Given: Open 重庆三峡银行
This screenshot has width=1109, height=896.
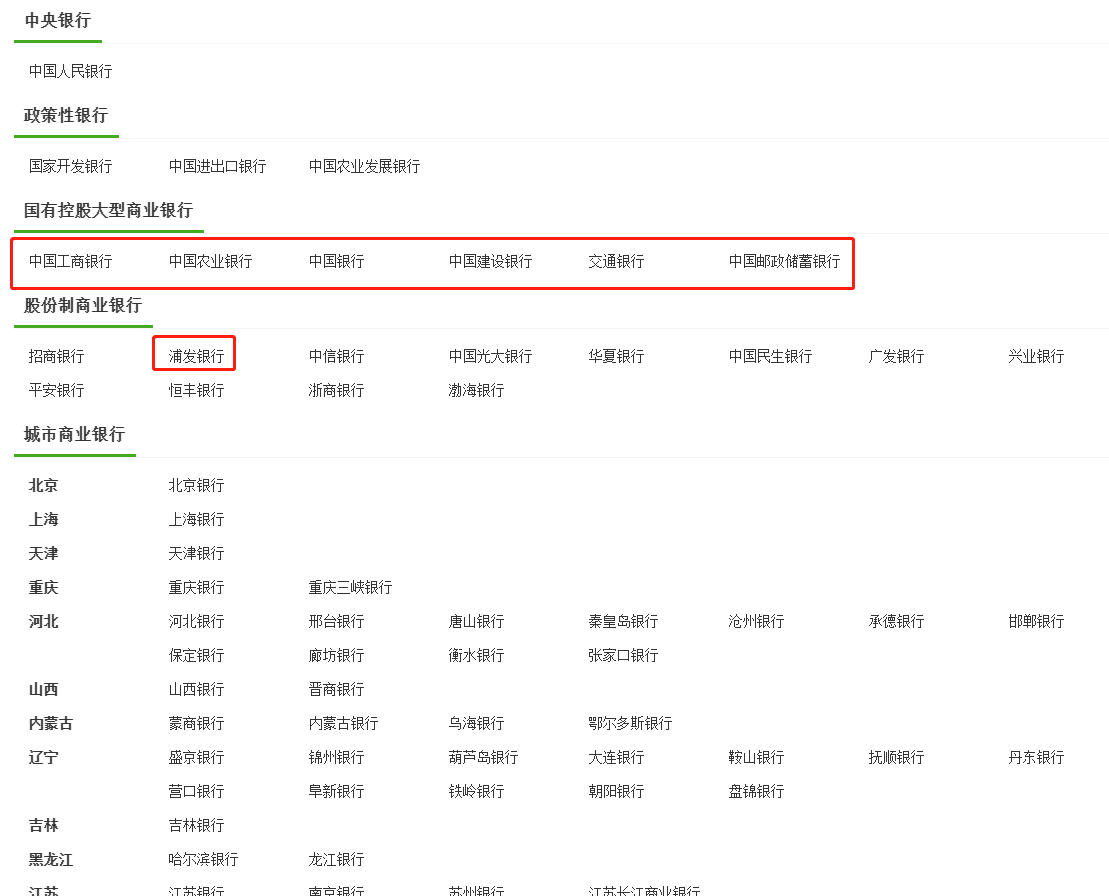Looking at the screenshot, I should [x=350, y=588].
